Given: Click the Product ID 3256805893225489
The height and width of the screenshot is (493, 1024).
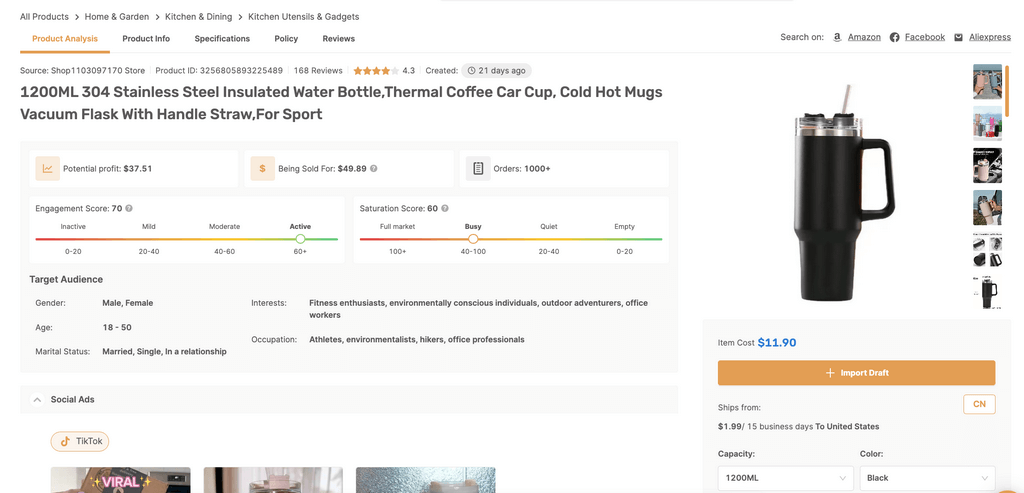Looking at the screenshot, I should click(x=219, y=71).
